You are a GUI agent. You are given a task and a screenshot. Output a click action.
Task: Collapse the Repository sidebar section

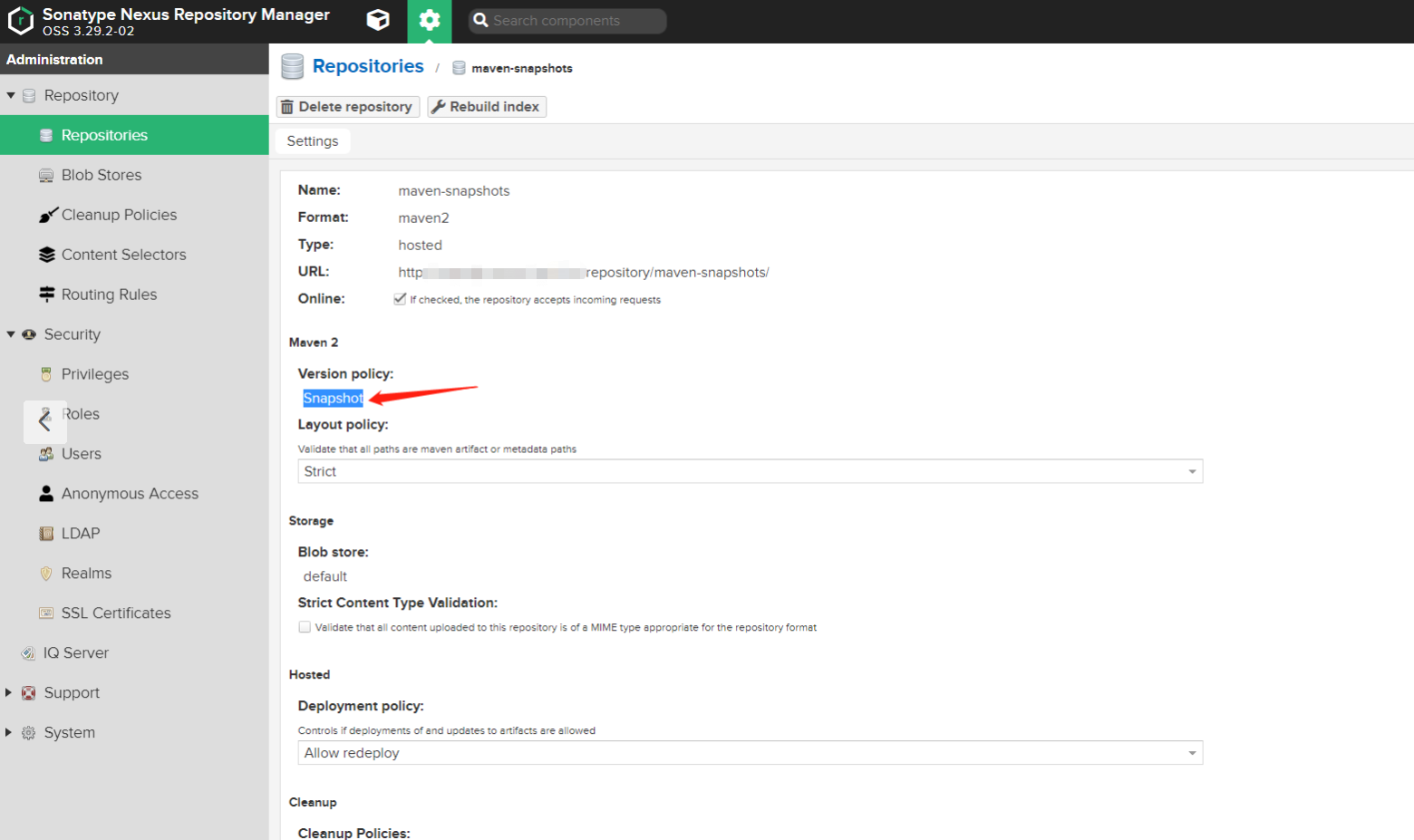click(x=11, y=94)
